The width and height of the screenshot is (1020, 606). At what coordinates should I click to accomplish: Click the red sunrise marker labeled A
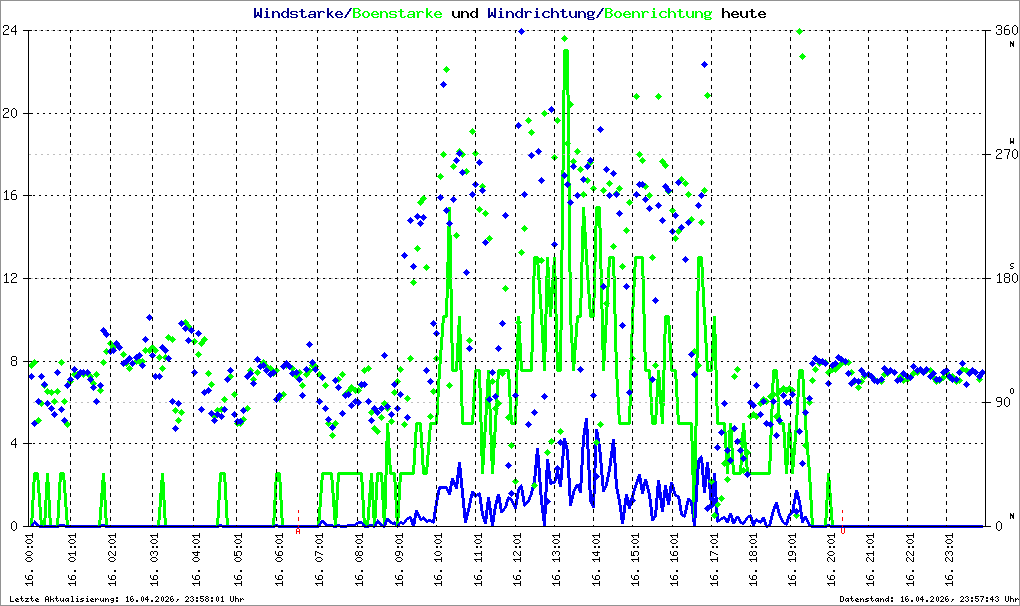[x=298, y=531]
